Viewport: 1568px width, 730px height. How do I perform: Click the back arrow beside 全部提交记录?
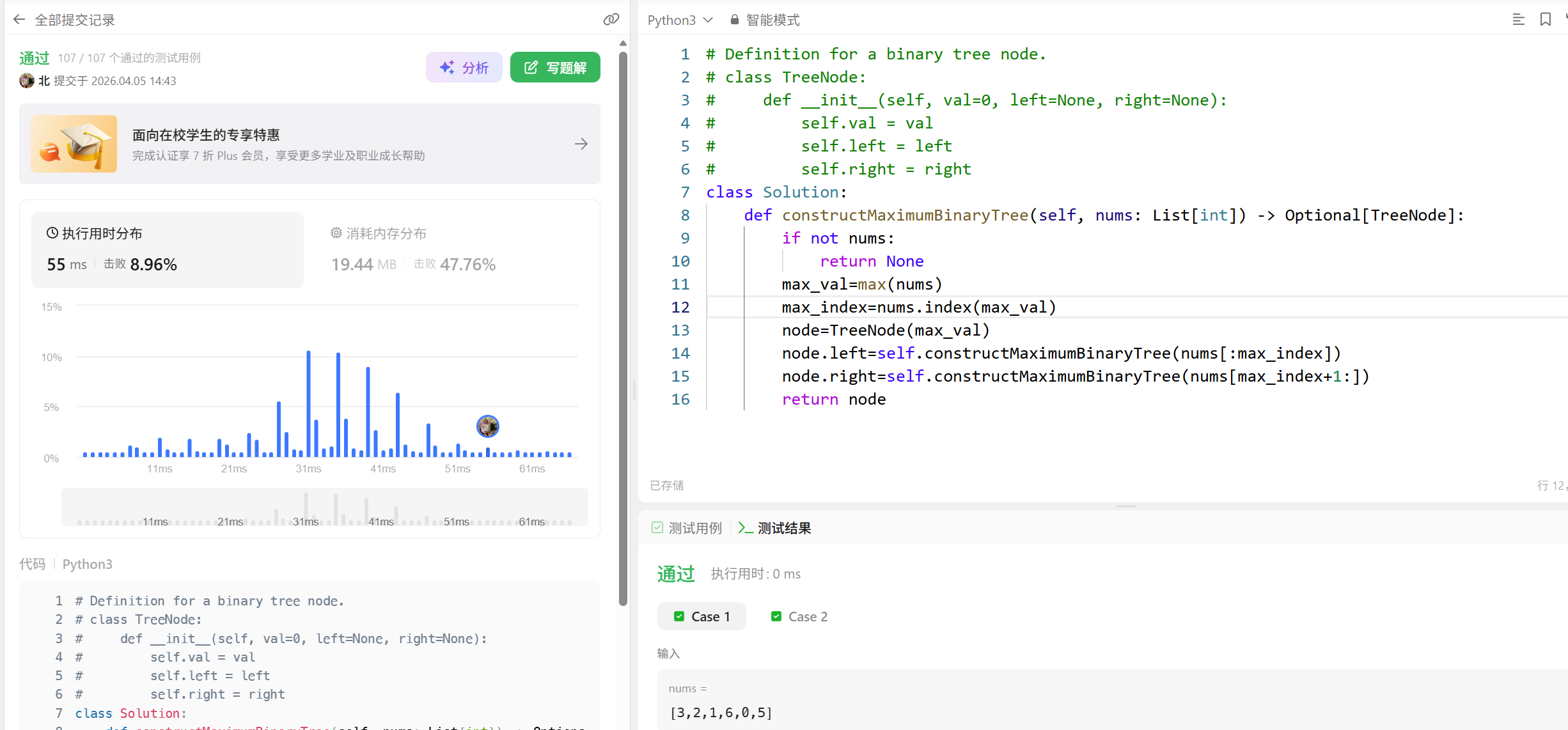19,20
